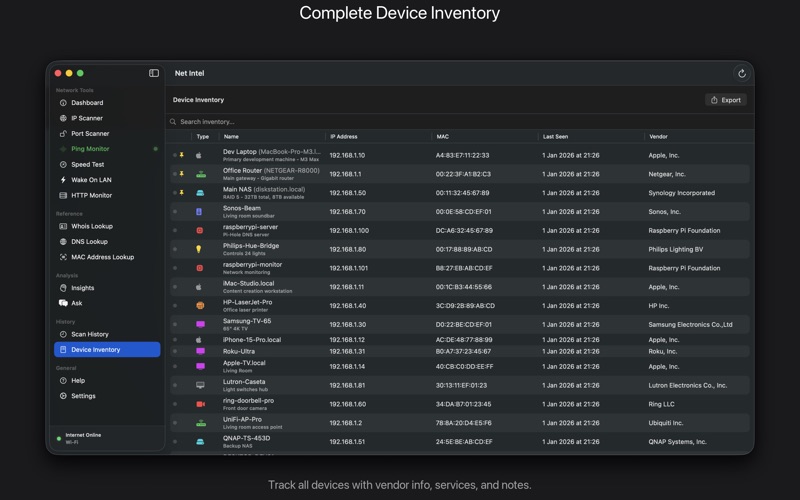Image resolution: width=800 pixels, height=500 pixels.
Task: Sort by the Last Seen column header
Action: [x=555, y=136]
